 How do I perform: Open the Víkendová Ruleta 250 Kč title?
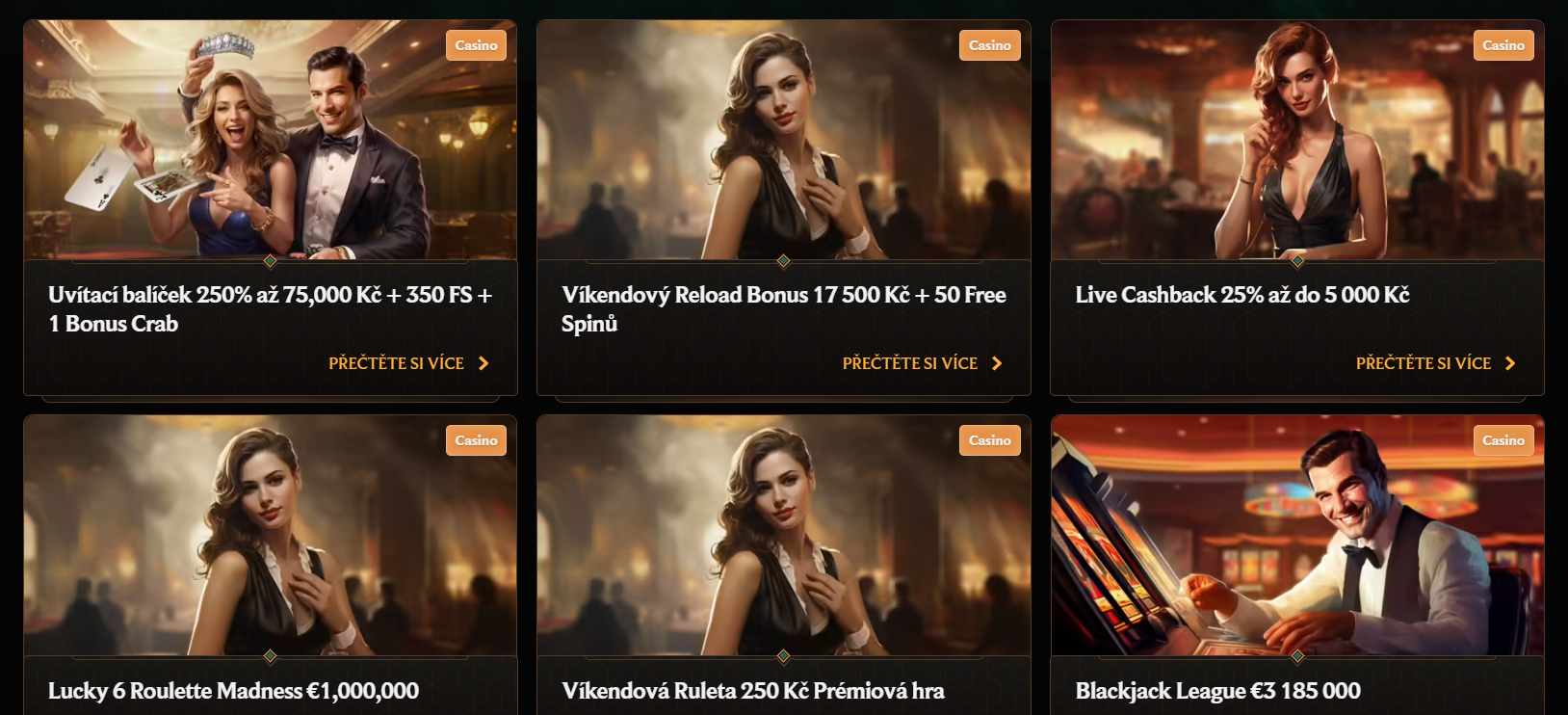(x=753, y=691)
